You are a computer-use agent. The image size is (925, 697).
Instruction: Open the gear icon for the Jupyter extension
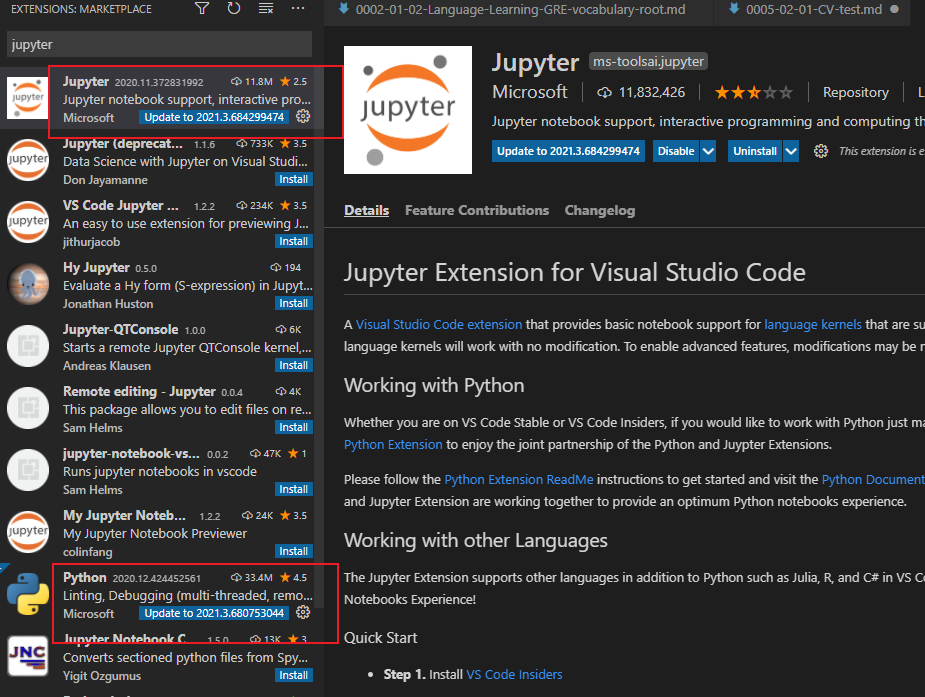tap(303, 116)
